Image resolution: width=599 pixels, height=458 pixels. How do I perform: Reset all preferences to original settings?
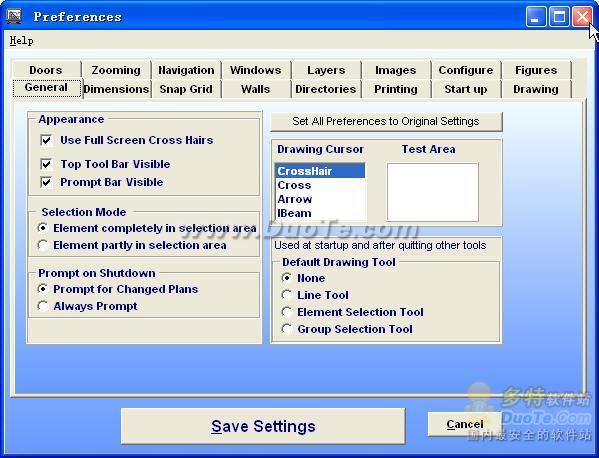386,121
